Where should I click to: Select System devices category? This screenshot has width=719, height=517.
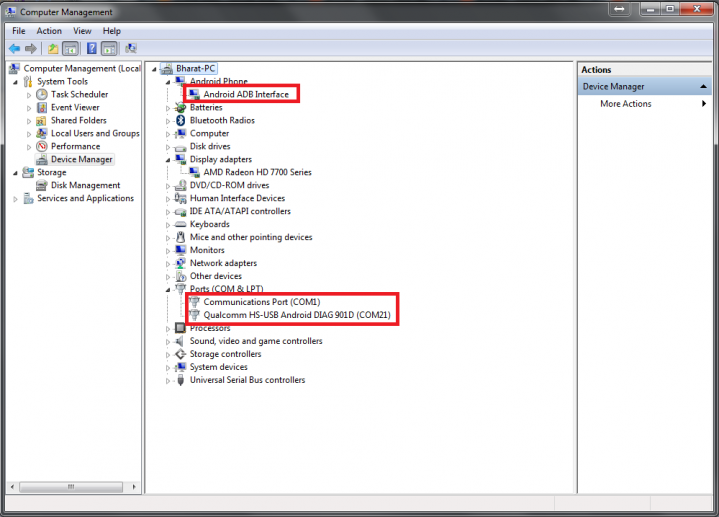coord(219,367)
